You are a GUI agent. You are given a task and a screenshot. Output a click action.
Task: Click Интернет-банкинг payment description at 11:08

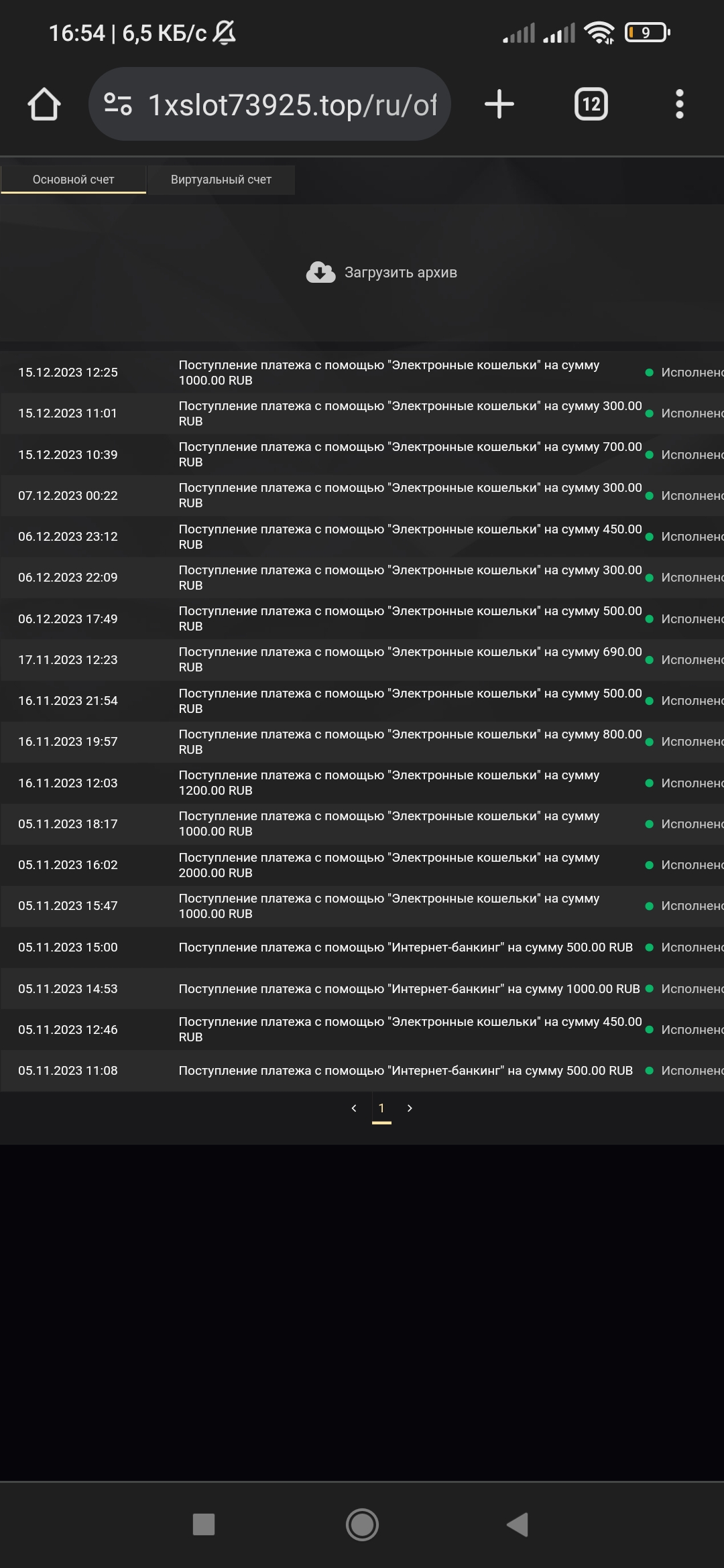(406, 1071)
